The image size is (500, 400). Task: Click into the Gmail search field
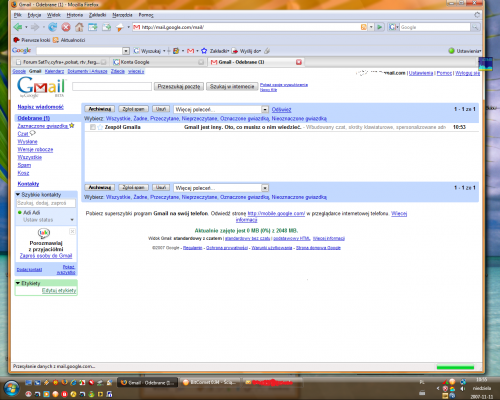[112, 87]
